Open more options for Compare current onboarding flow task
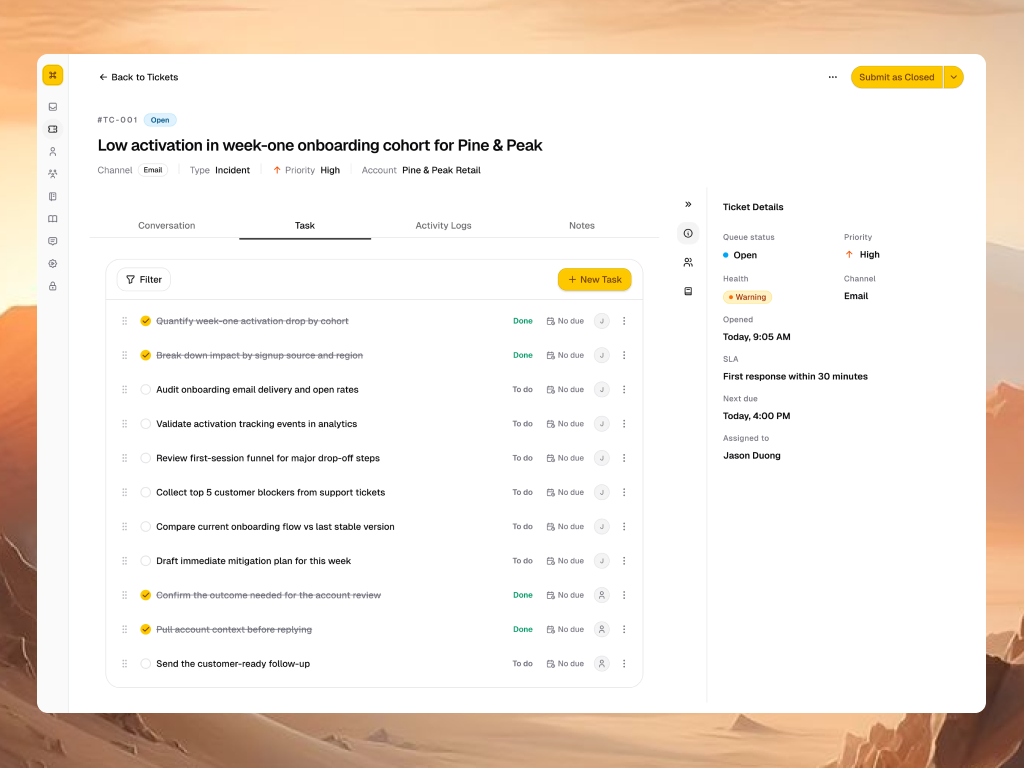This screenshot has height=768, width=1024. coord(624,527)
